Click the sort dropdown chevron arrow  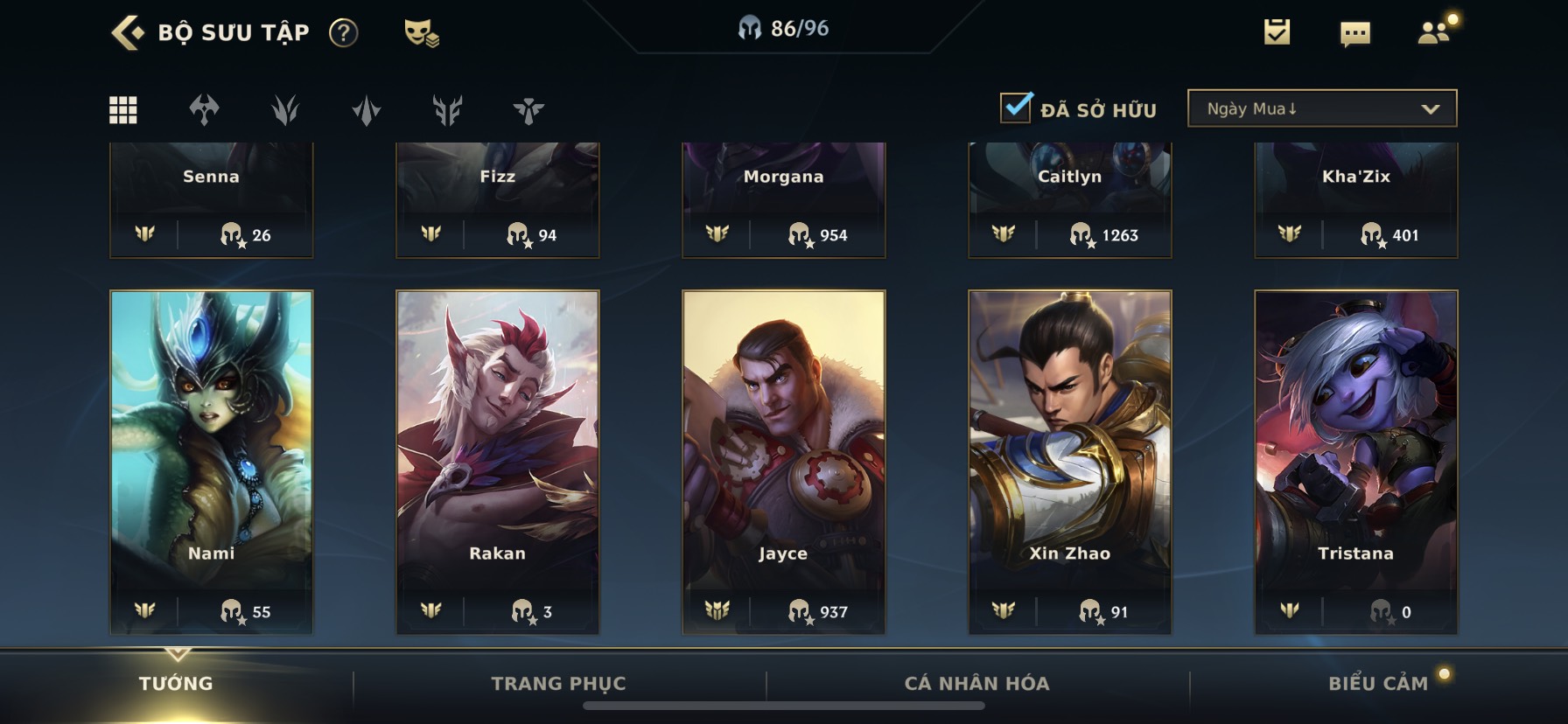[1431, 109]
